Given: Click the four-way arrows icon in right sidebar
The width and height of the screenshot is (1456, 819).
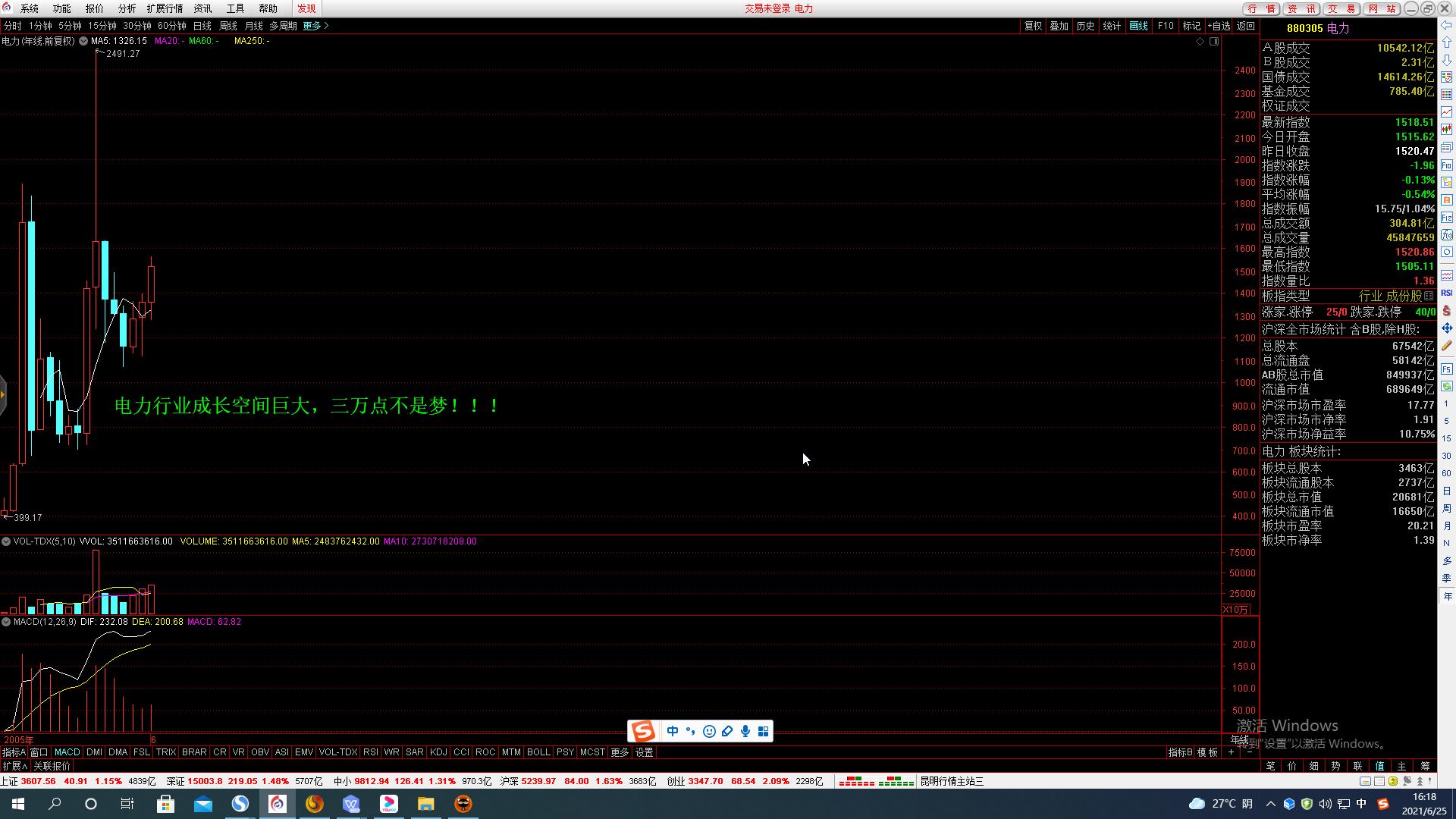Looking at the screenshot, I should (1446, 328).
